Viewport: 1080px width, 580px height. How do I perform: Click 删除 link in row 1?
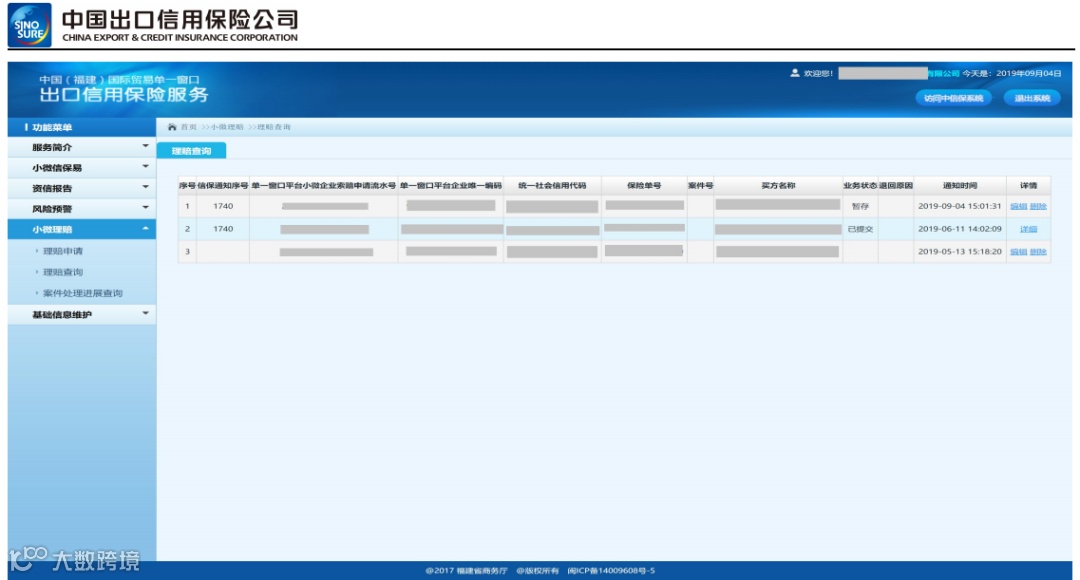pyautogui.click(x=1038, y=207)
